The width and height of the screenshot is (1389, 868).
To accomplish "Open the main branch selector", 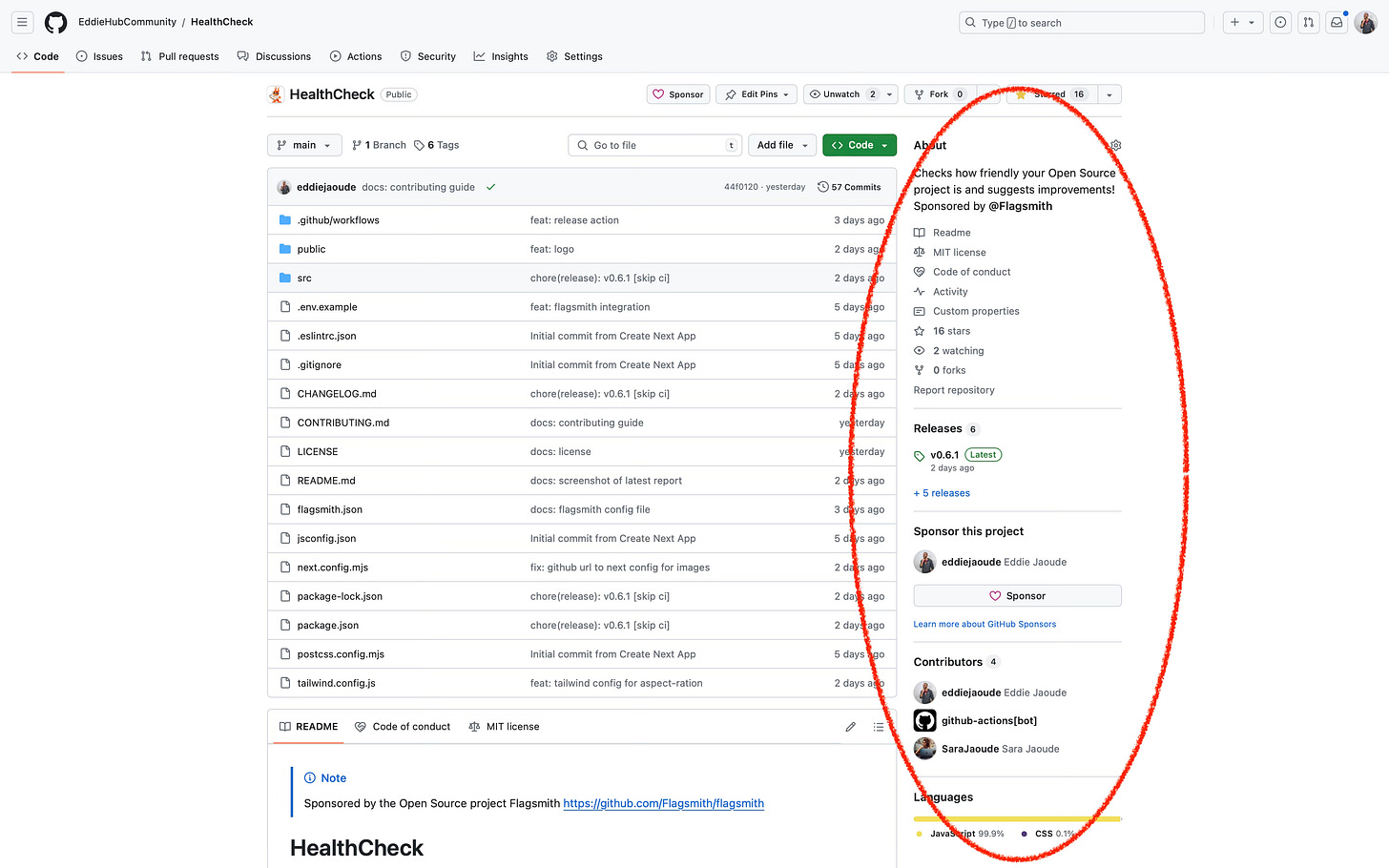I will point(304,145).
